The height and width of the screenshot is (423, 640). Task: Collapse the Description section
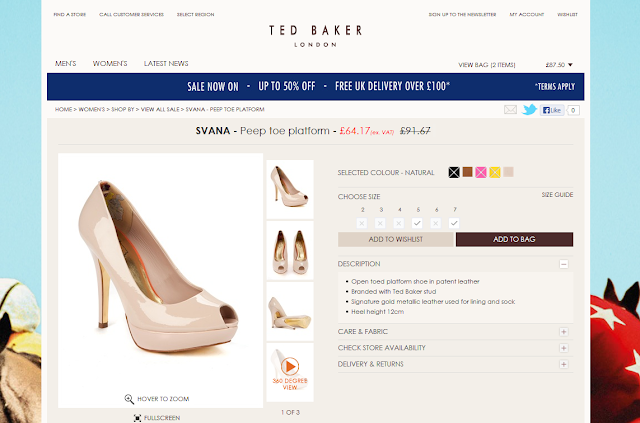pyautogui.click(x=564, y=264)
